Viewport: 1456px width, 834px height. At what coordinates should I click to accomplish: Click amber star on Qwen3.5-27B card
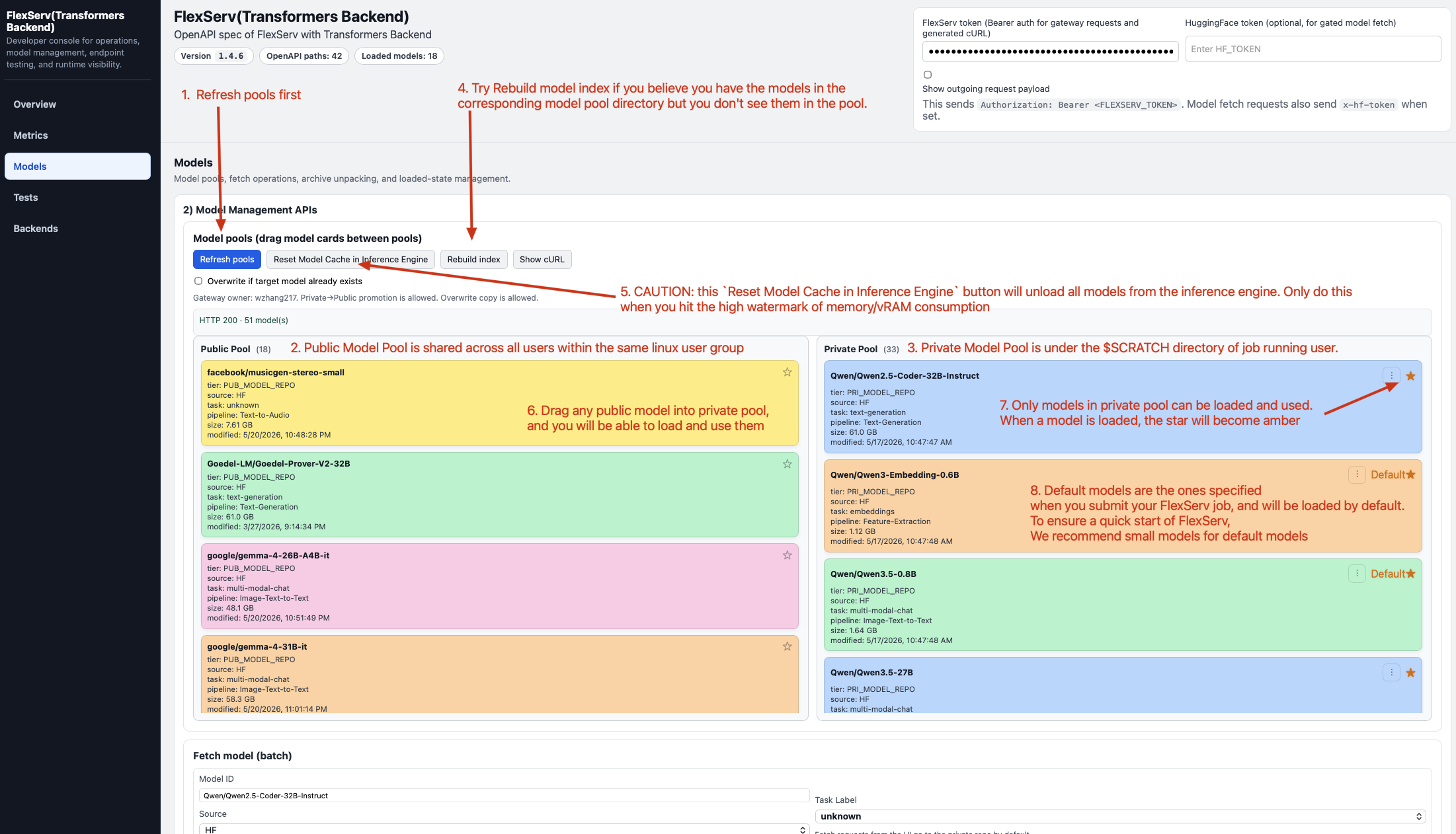tap(1410, 673)
